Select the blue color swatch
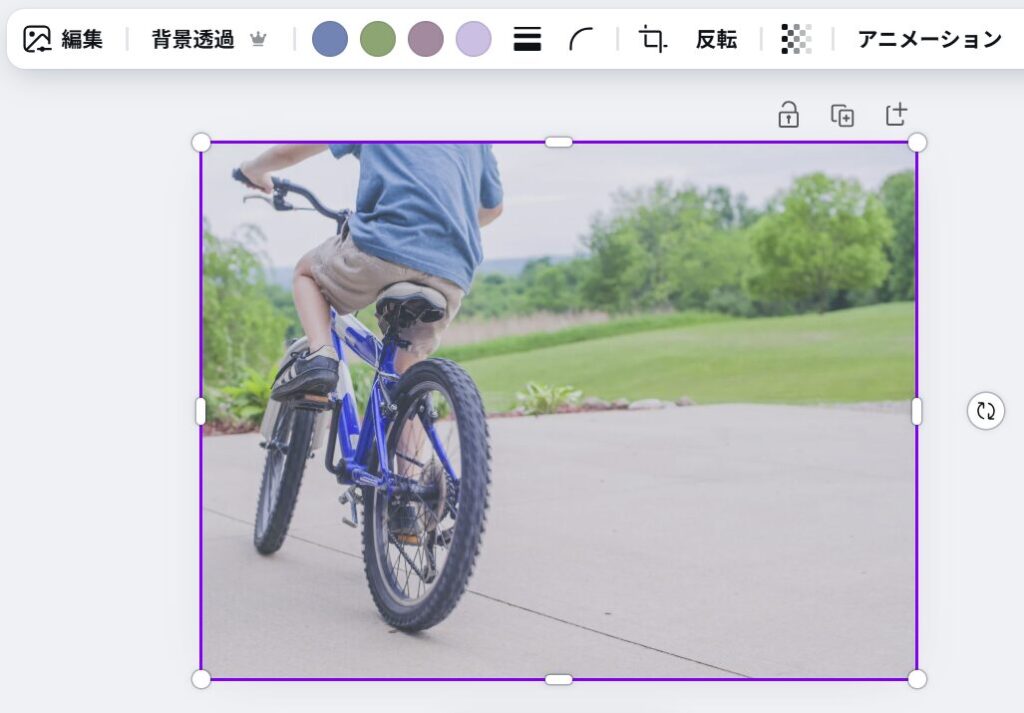Viewport: 1024px width, 713px height. (x=330, y=39)
